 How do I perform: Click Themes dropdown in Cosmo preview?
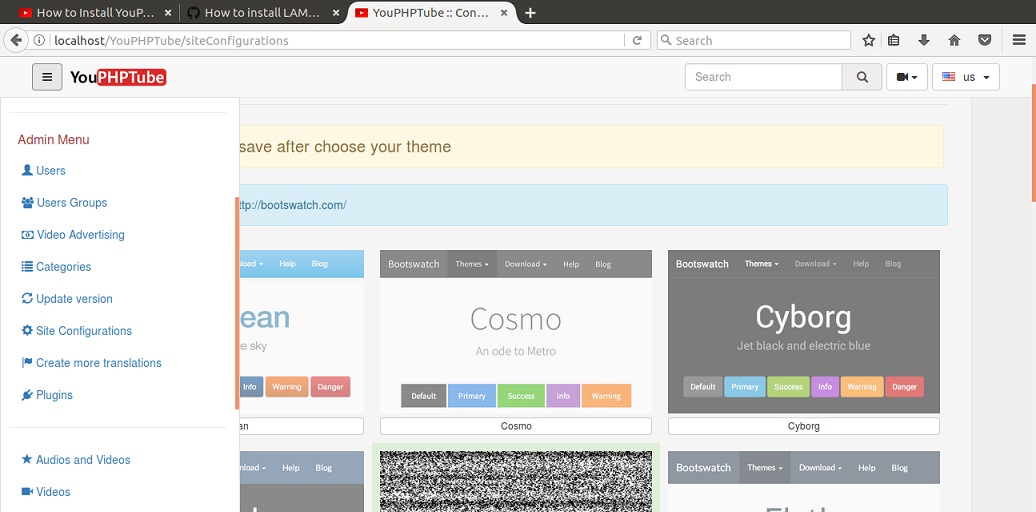tap(472, 264)
